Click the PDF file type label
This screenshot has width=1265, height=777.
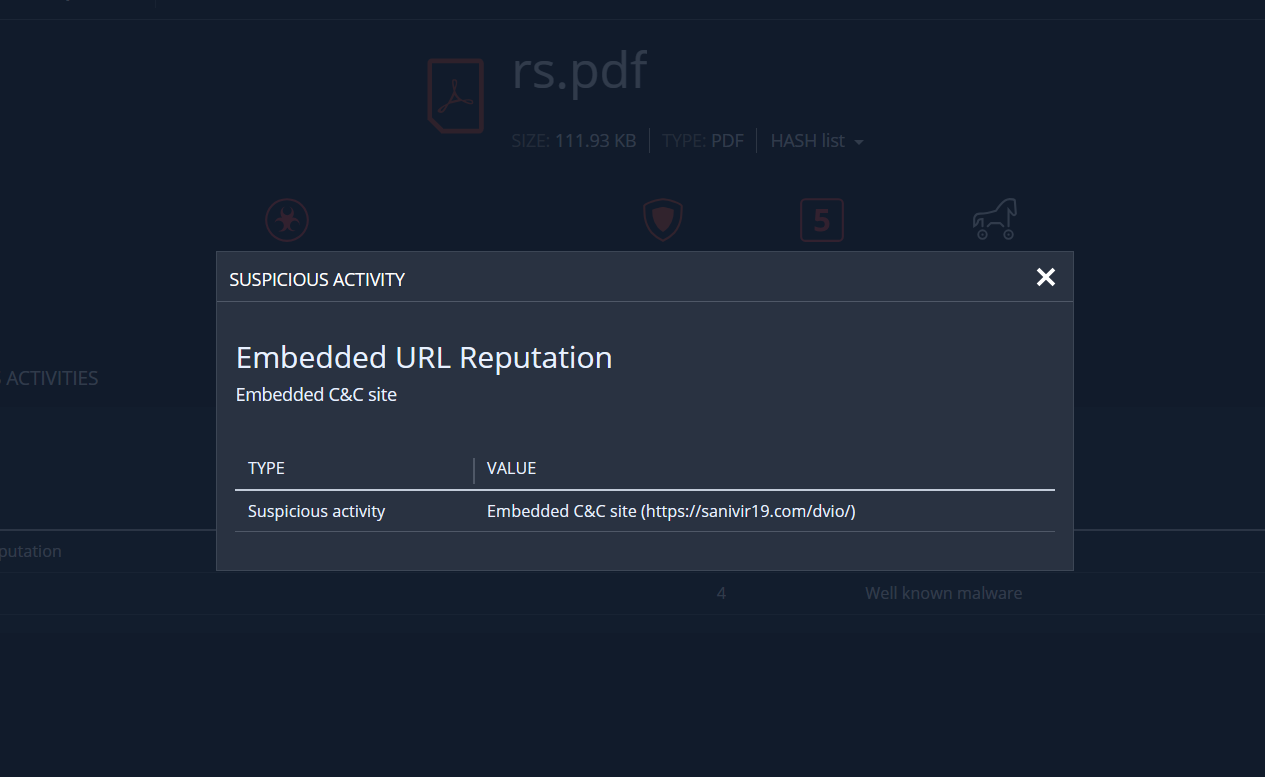click(x=727, y=141)
